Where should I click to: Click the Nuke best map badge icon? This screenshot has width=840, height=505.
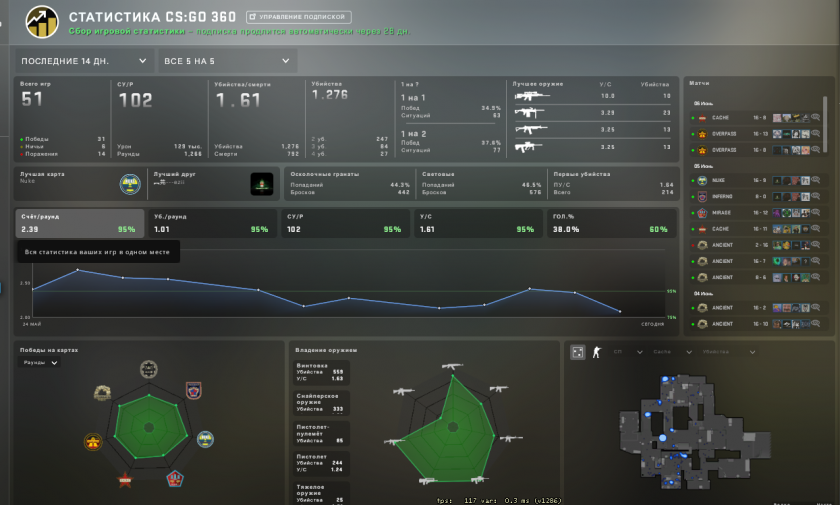point(130,184)
